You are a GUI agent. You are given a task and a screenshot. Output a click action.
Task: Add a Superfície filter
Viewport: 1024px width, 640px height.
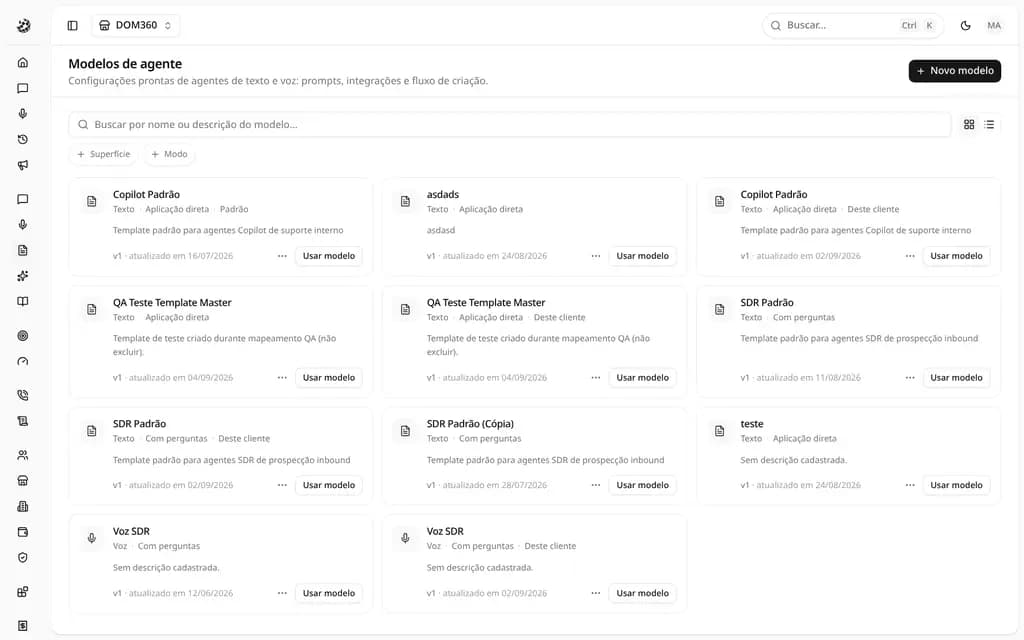(x=103, y=154)
